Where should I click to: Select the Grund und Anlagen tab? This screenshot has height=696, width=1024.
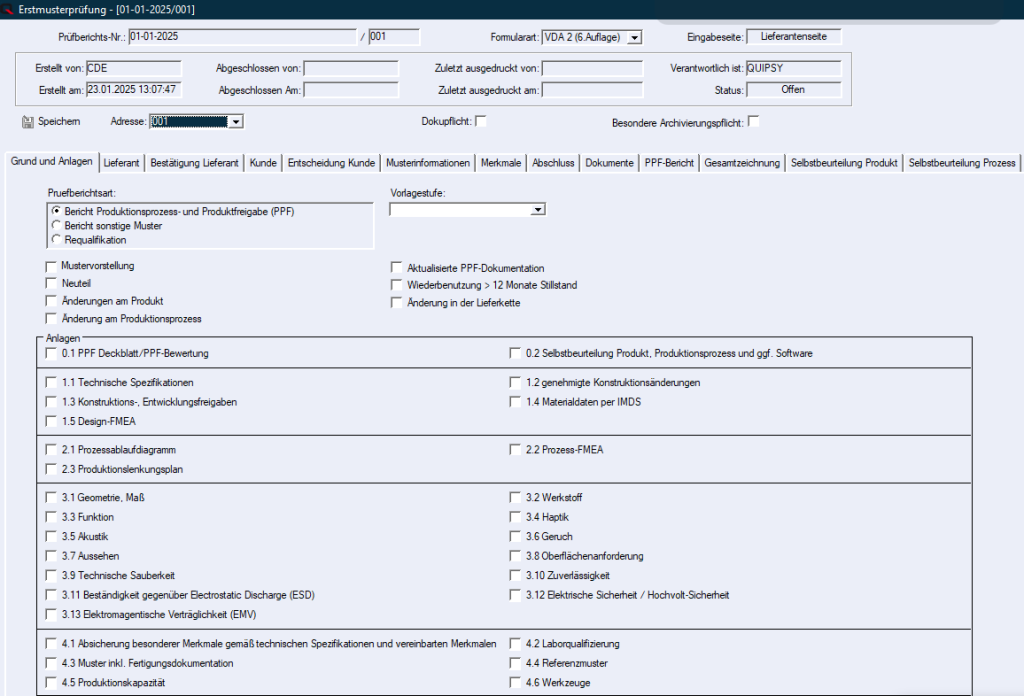(52, 161)
